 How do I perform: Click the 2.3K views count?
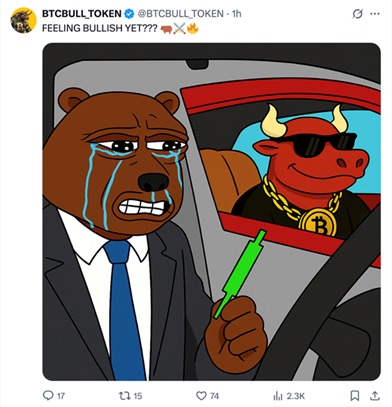[x=296, y=396]
